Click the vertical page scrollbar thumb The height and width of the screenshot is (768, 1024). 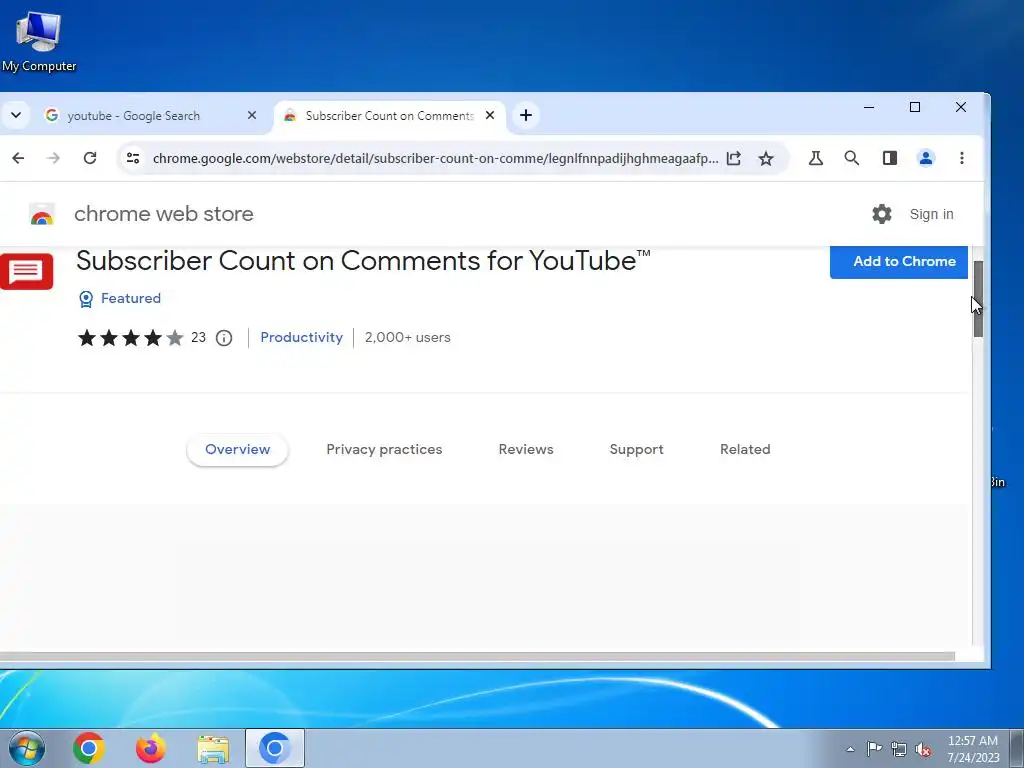pyautogui.click(x=978, y=299)
